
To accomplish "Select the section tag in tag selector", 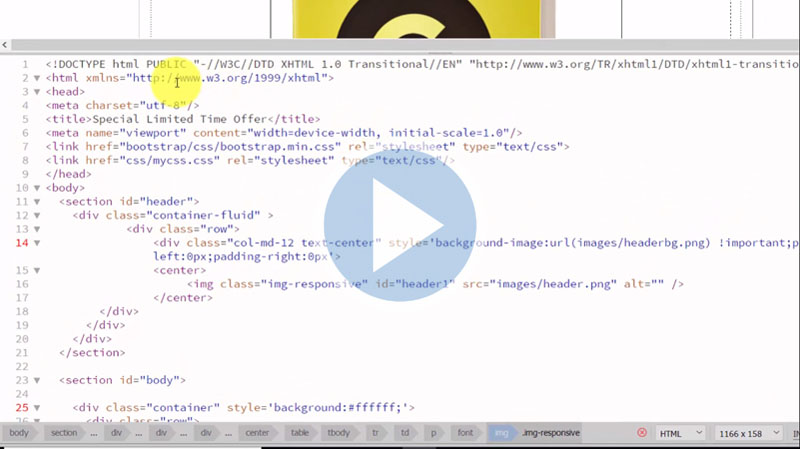I will coord(64,433).
